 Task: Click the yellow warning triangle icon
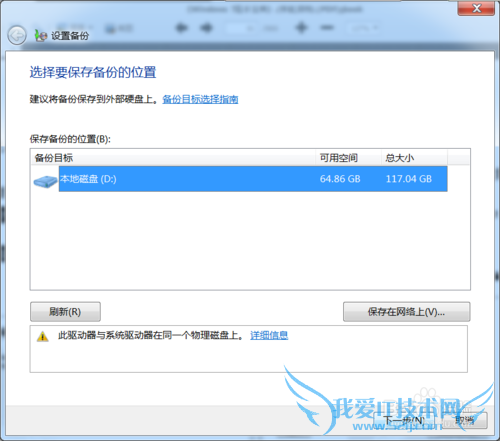[43, 336]
